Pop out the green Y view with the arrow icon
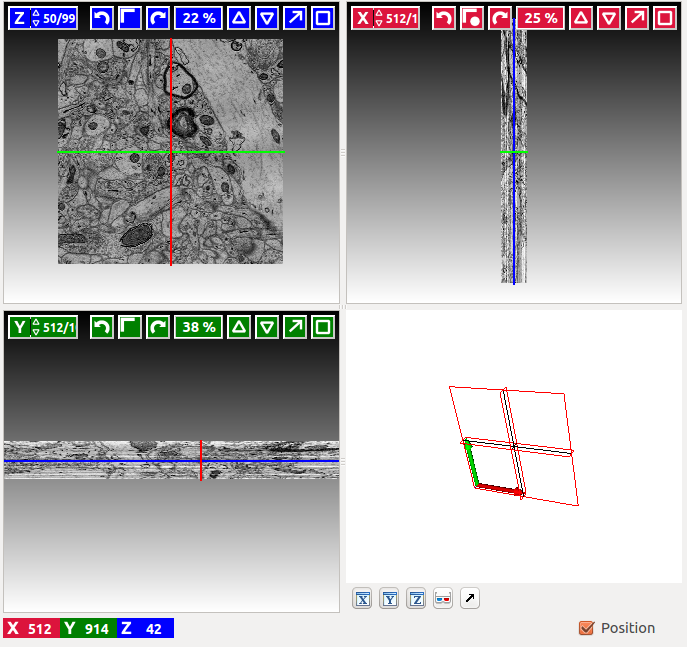This screenshot has height=647, width=687. (294, 327)
